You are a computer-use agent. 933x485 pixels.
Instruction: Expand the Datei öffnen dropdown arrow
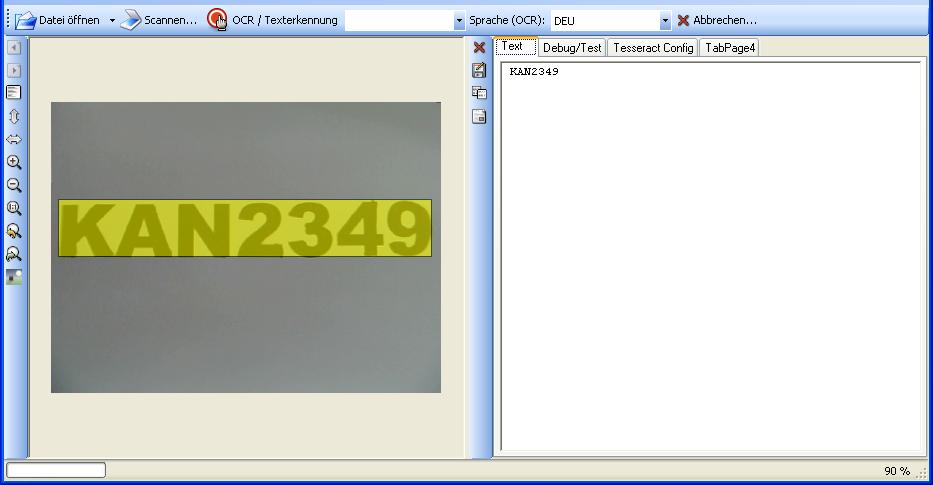(112, 20)
